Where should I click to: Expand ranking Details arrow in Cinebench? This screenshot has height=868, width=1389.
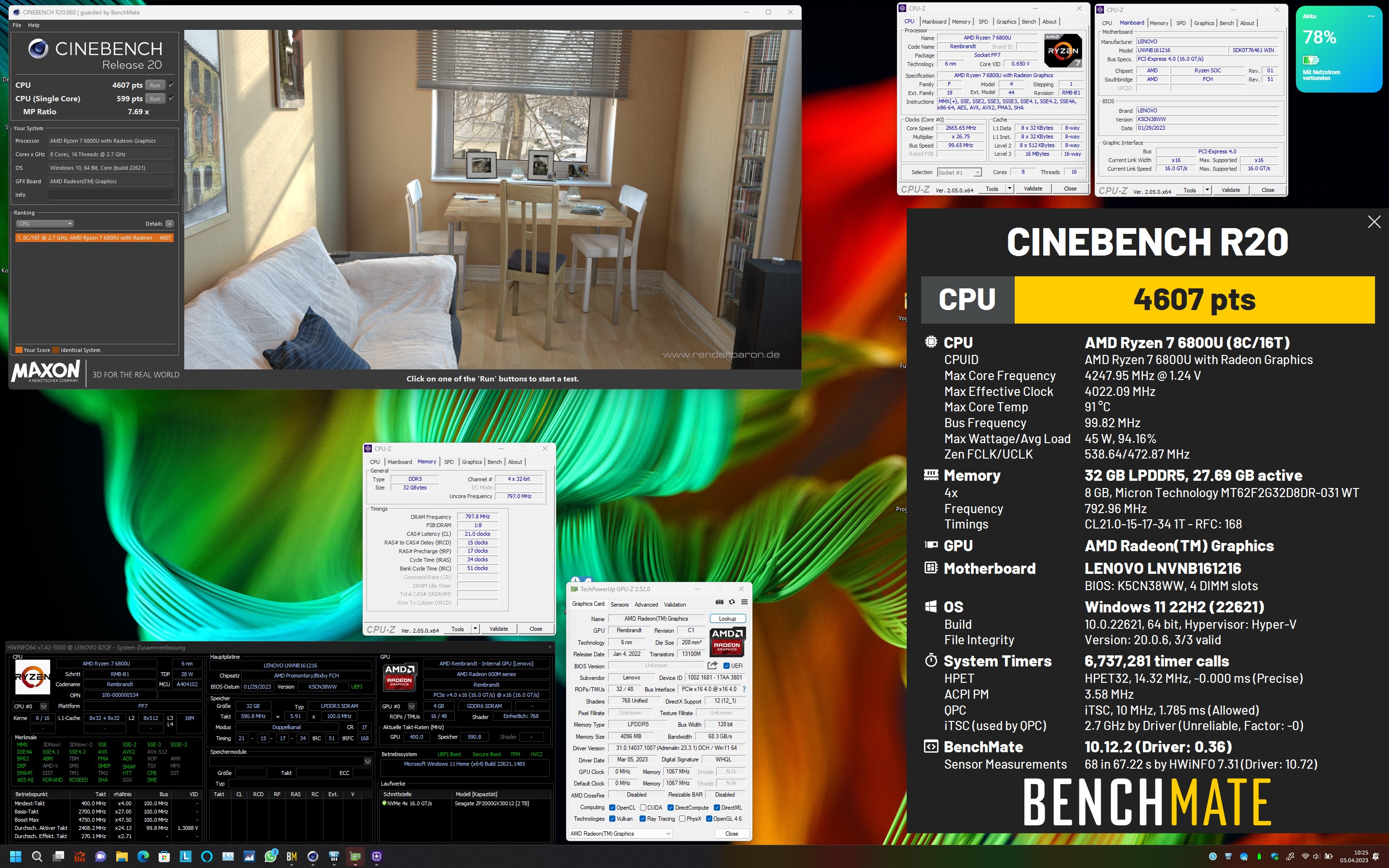pos(169,224)
